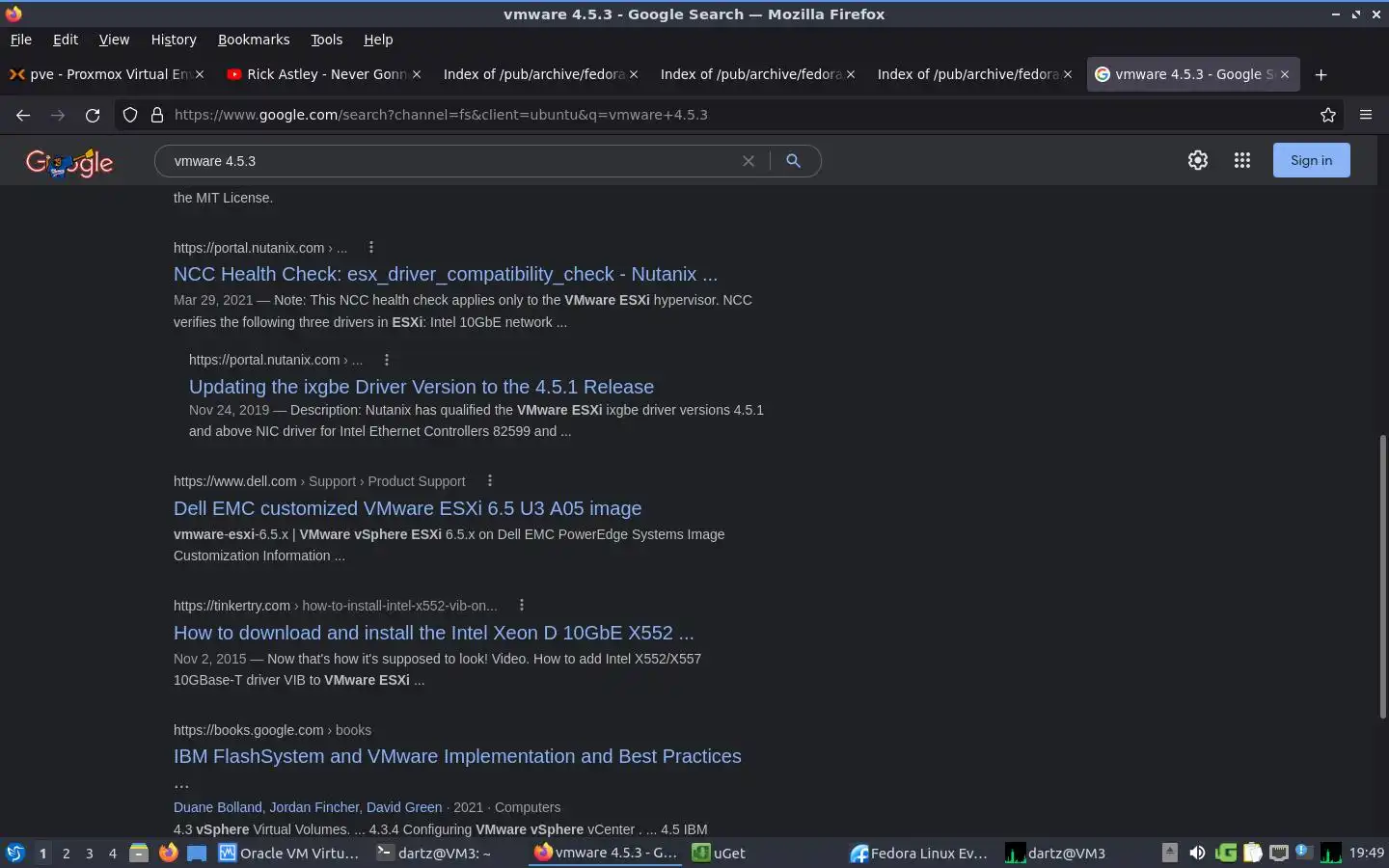Open options menu for ixgbe Driver result
1389x868 pixels.
[x=387, y=360]
